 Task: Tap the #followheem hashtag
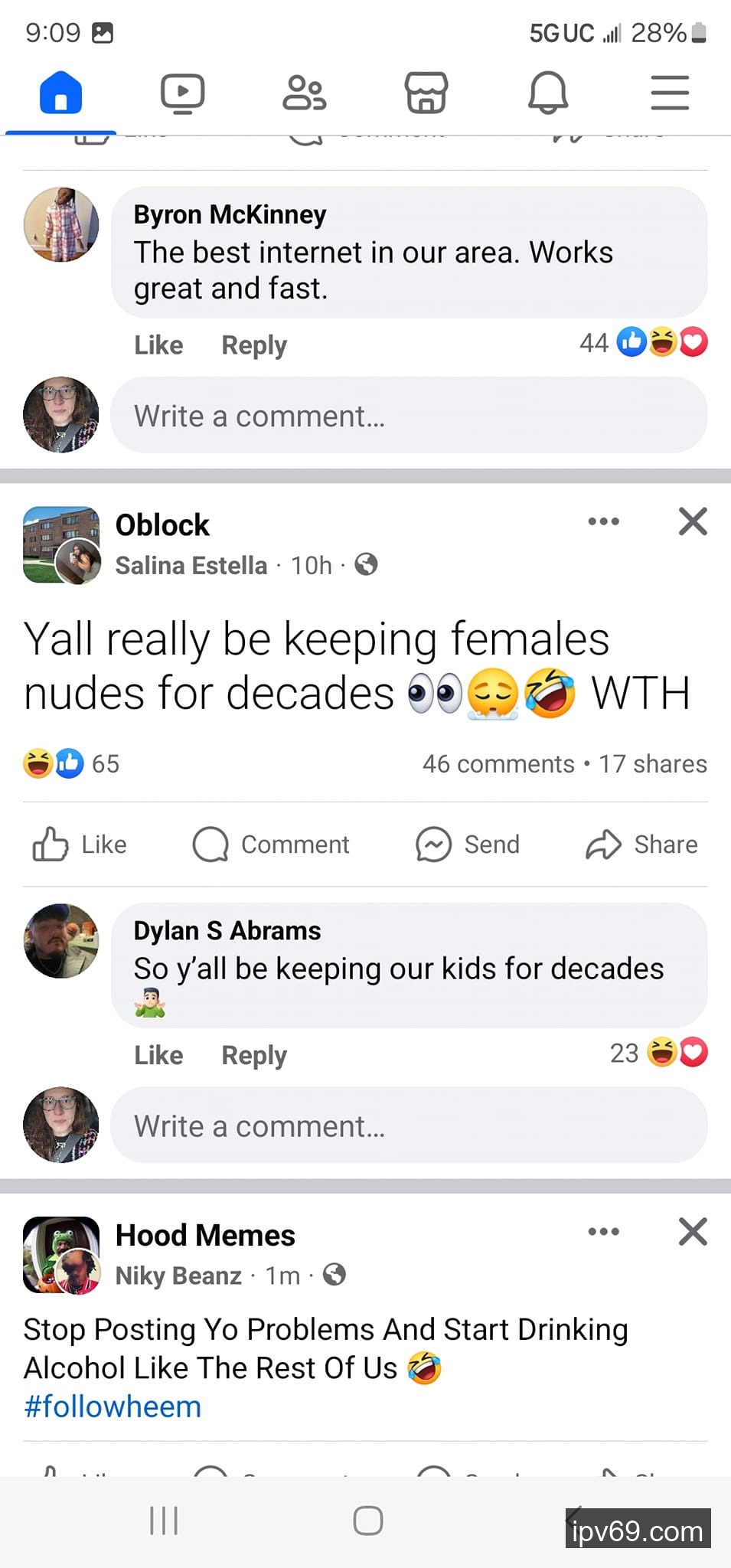click(x=113, y=1406)
